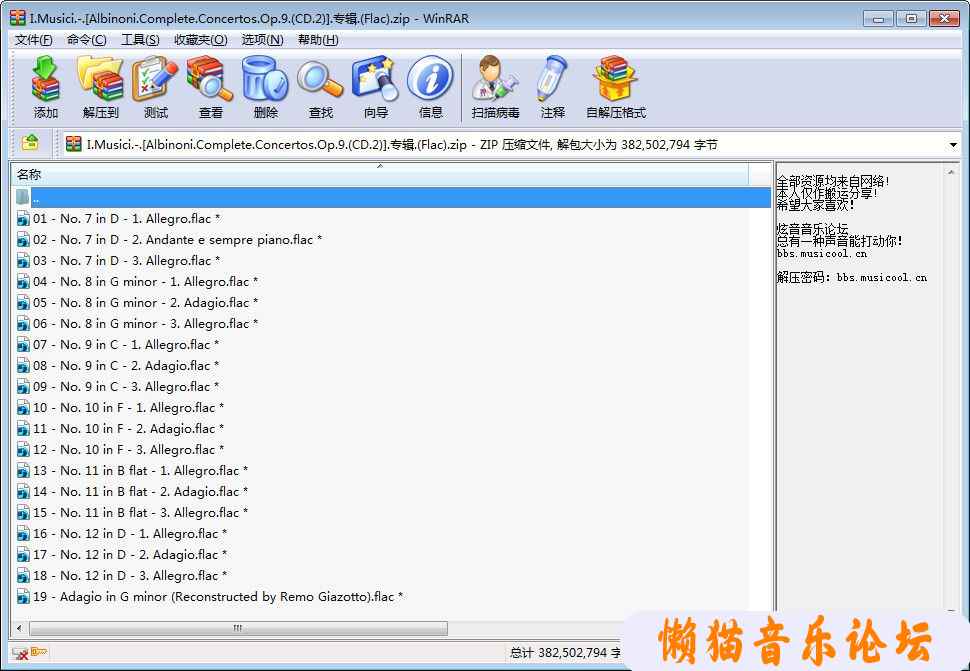Select 06 - No. 8 in G minor - 3. Allegro.flac
This screenshot has height=671, width=970.
click(x=137, y=323)
